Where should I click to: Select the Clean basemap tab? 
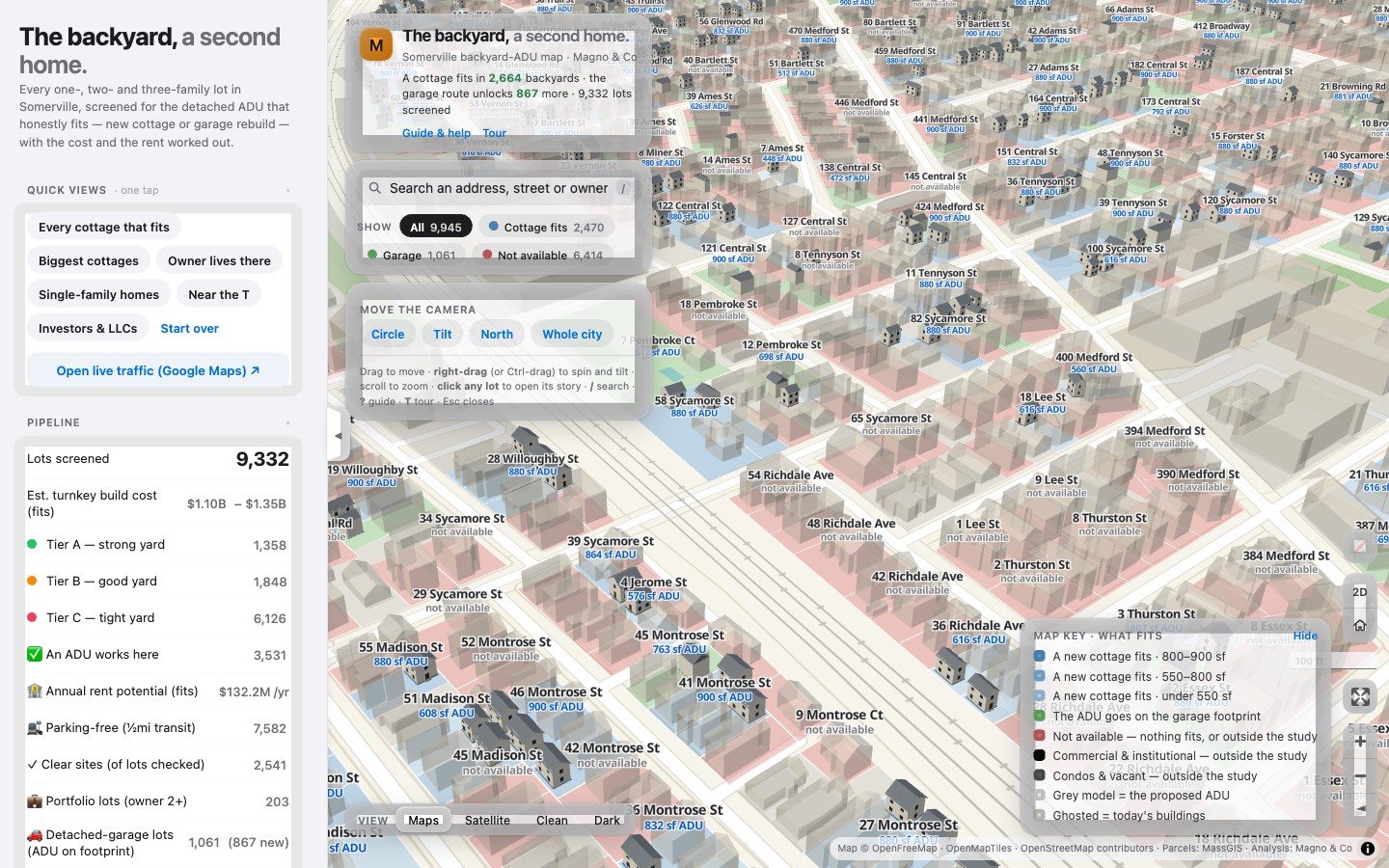552,820
